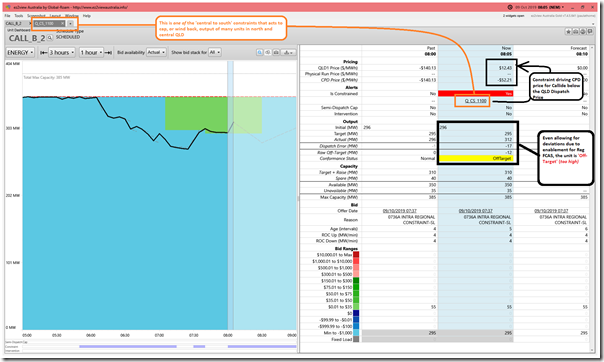604x362 pixels.
Task: Switch to the CALL_B_2 tab
Action: point(13,23)
